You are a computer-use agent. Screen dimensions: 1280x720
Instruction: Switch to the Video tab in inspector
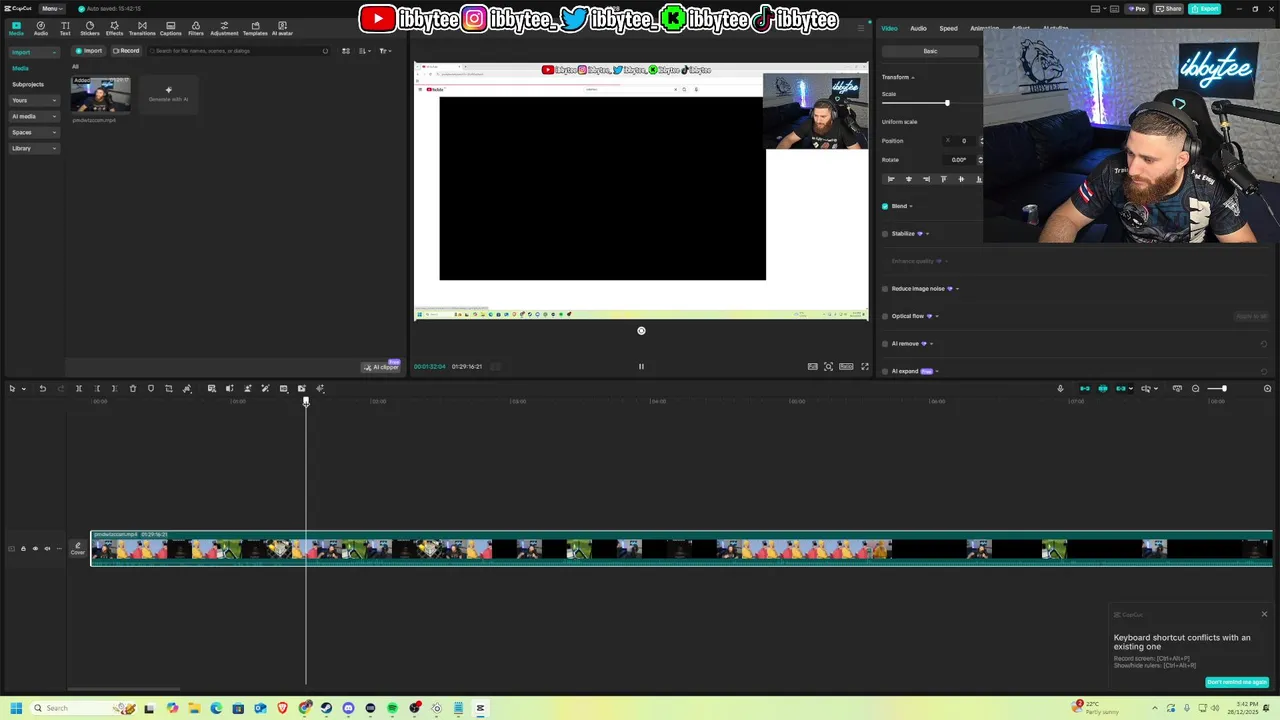tap(889, 28)
